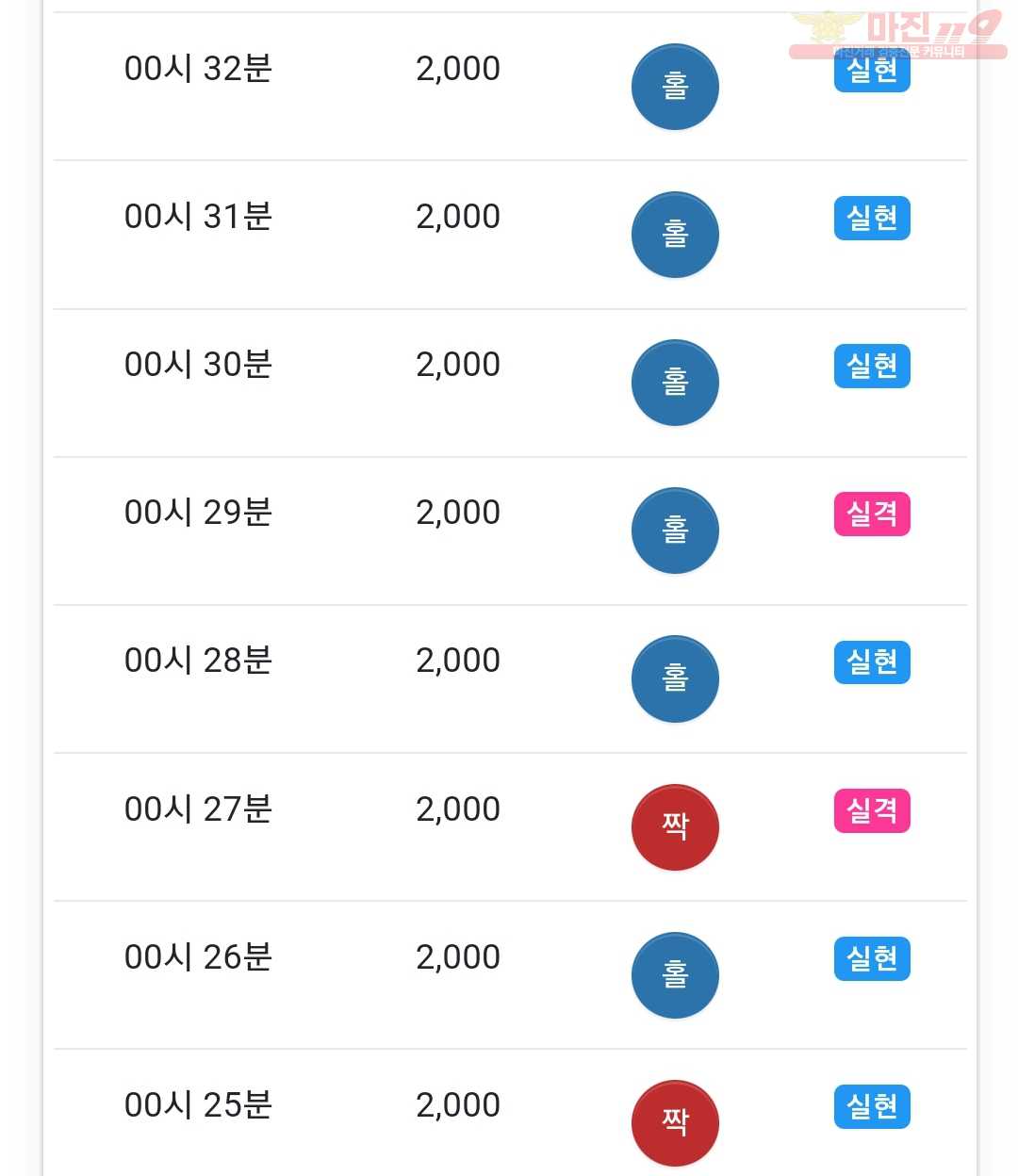Image resolution: width=1018 pixels, height=1176 pixels.
Task: Click the 마진 community logo watermark
Action: click(x=897, y=34)
